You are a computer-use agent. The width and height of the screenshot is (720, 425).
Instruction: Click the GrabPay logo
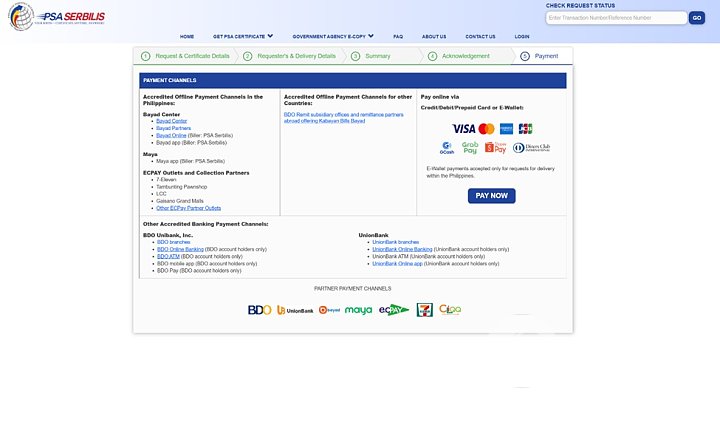point(470,147)
